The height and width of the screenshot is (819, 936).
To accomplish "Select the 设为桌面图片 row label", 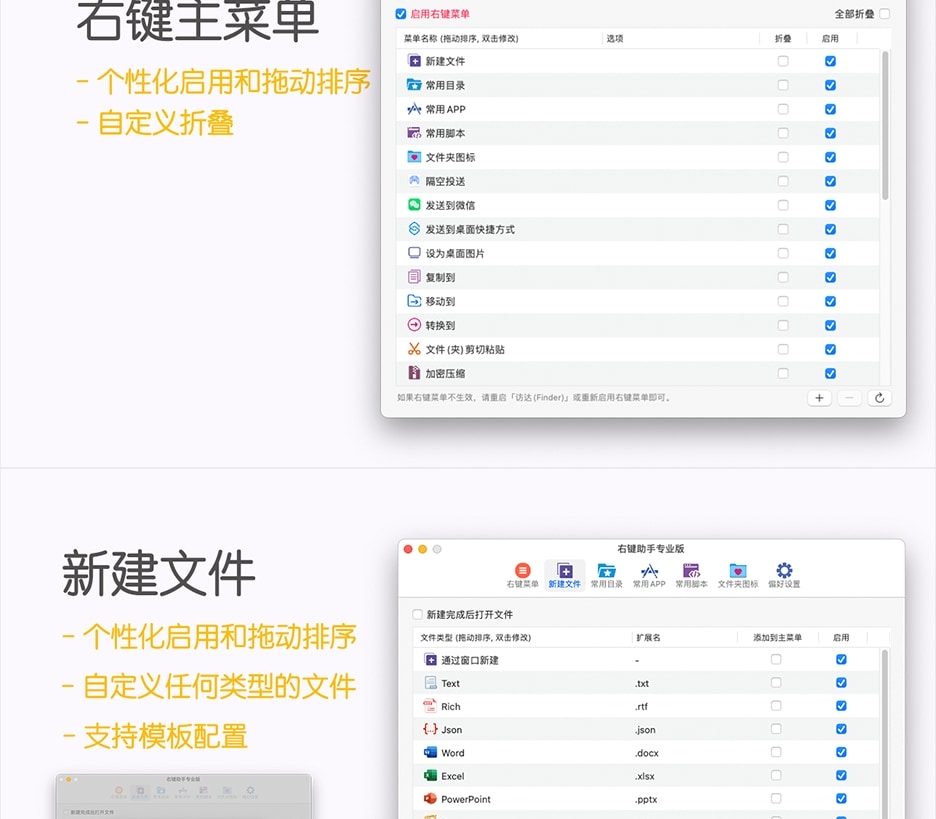I will pyautogui.click(x=455, y=253).
